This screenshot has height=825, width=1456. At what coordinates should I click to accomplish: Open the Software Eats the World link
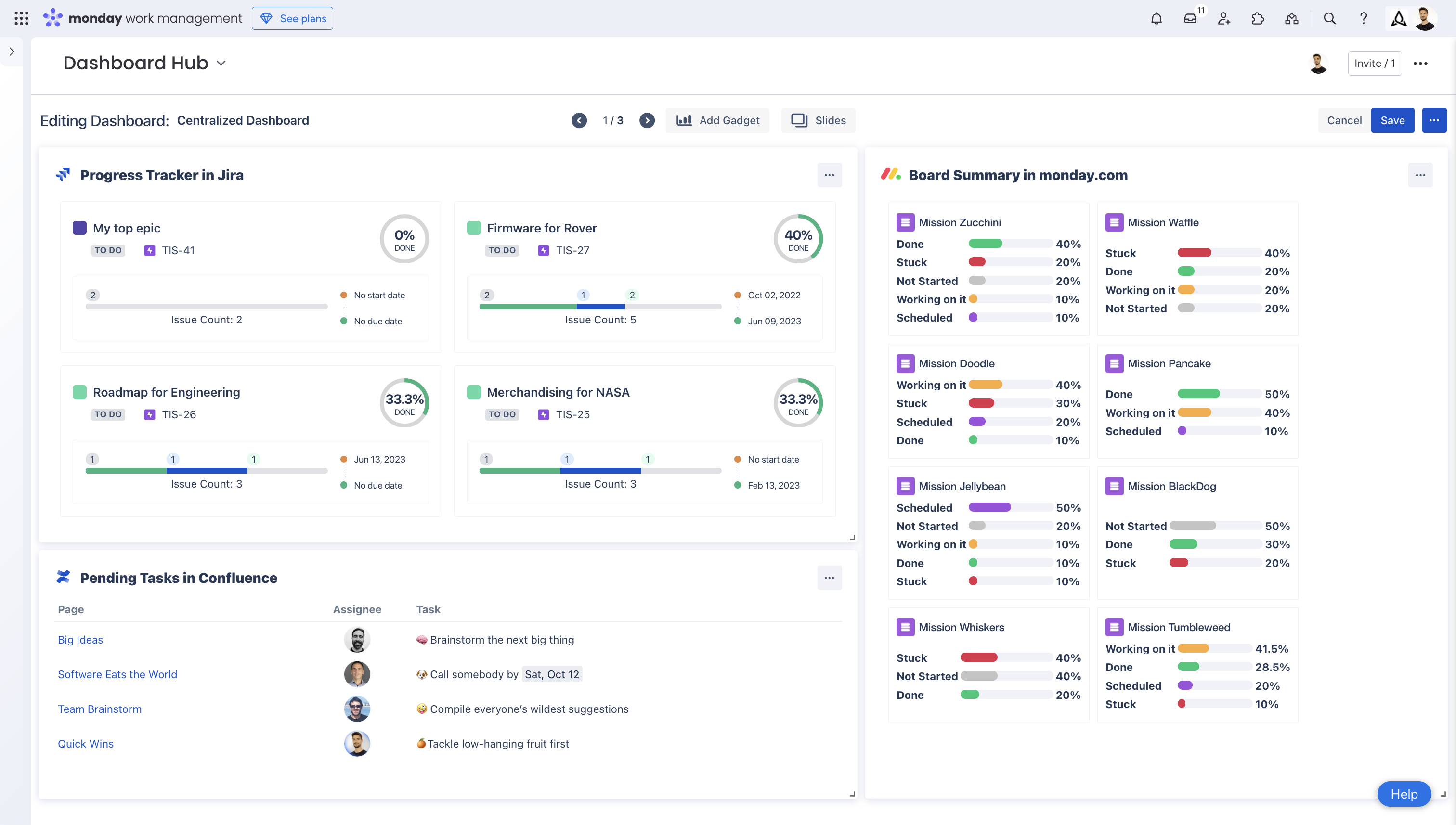117,674
